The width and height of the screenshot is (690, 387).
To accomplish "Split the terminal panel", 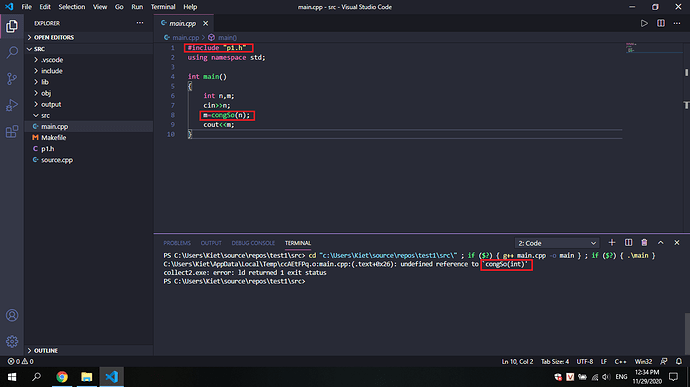I will point(628,243).
